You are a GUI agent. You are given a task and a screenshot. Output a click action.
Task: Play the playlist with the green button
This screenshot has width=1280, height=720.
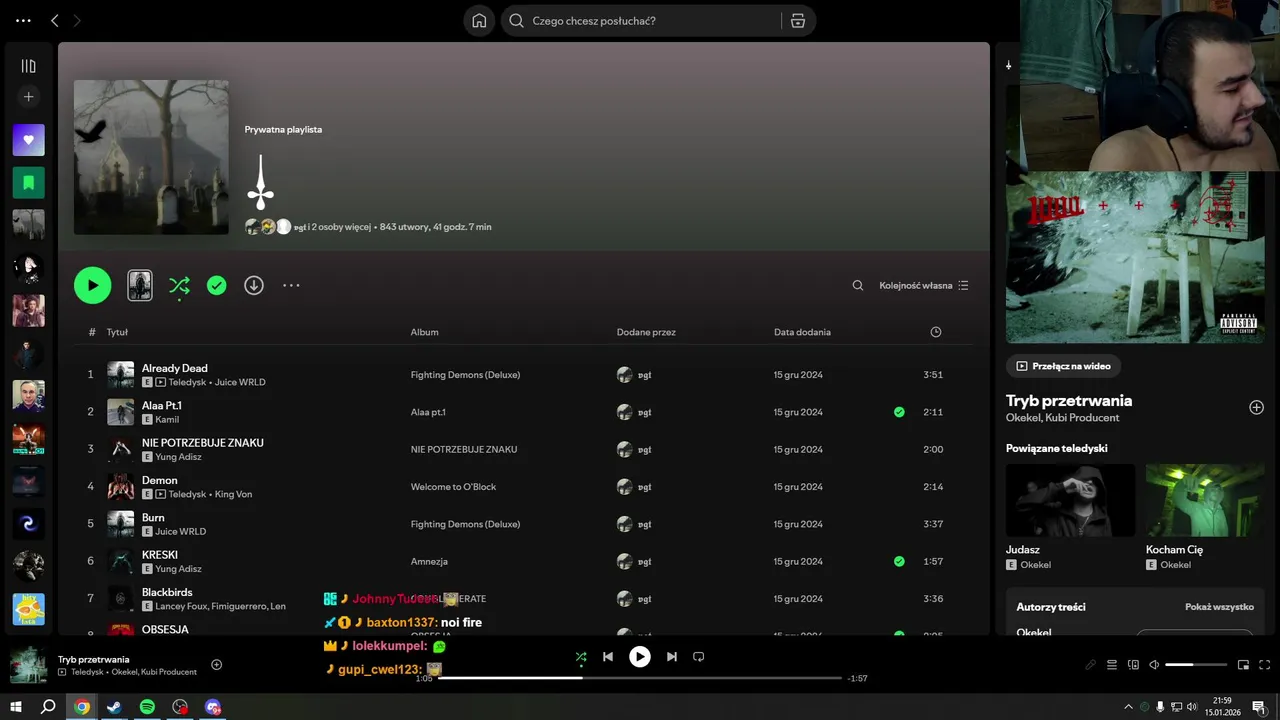[92, 285]
